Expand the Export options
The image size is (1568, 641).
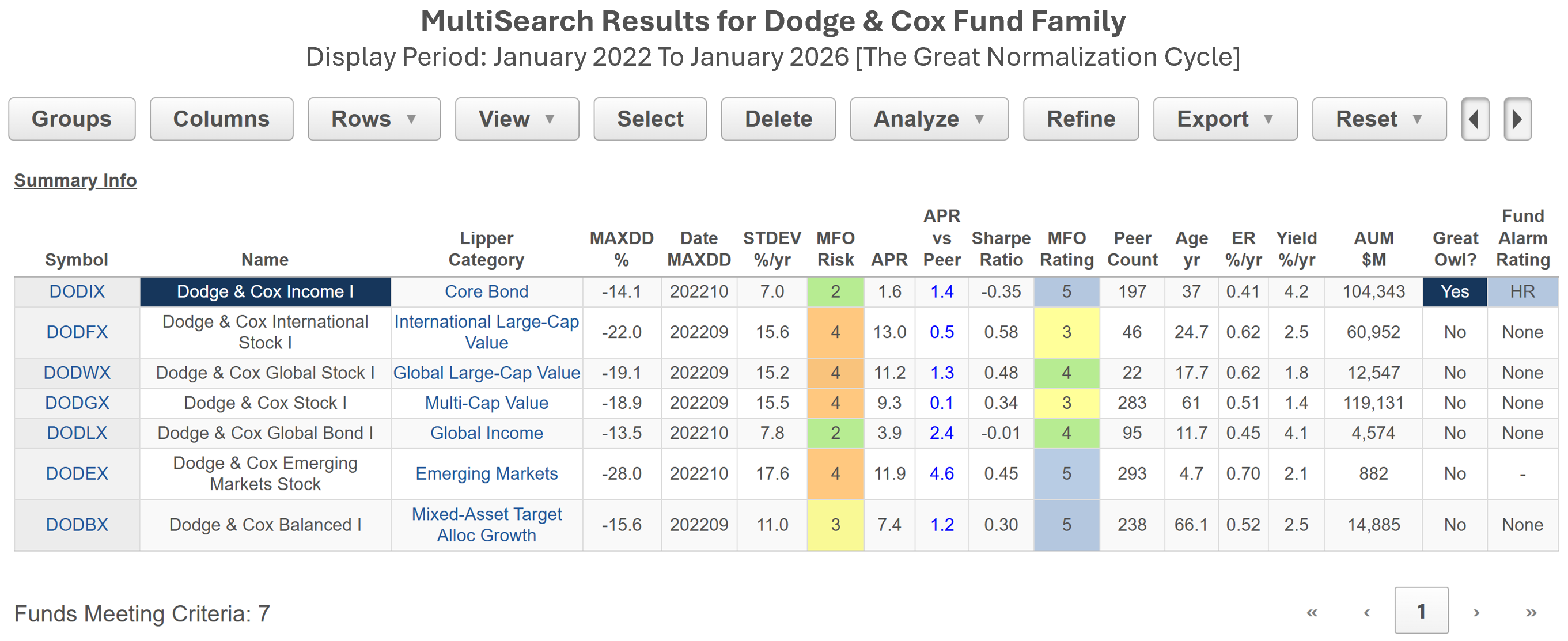point(1225,119)
